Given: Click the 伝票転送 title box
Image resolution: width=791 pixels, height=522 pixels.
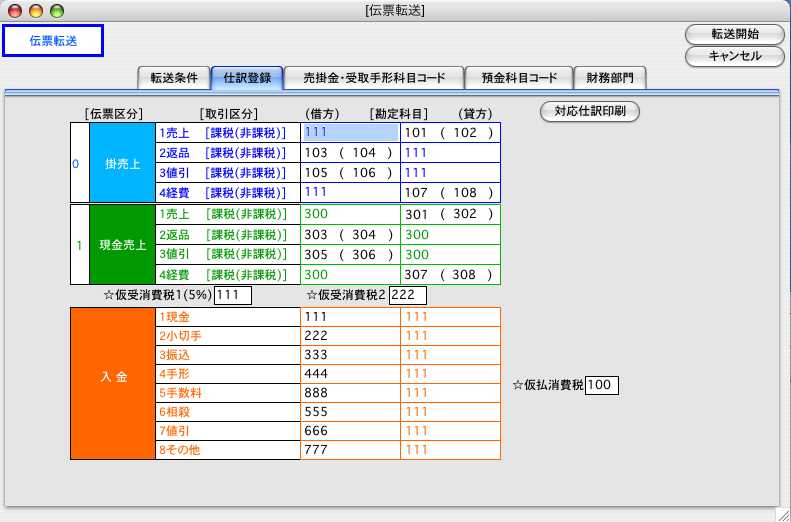Looking at the screenshot, I should tap(53, 41).
